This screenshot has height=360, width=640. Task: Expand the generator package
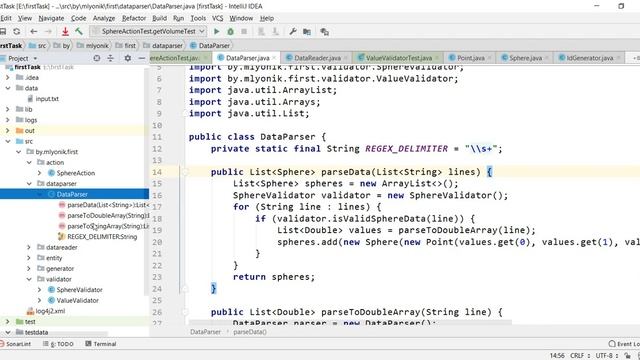point(29,269)
